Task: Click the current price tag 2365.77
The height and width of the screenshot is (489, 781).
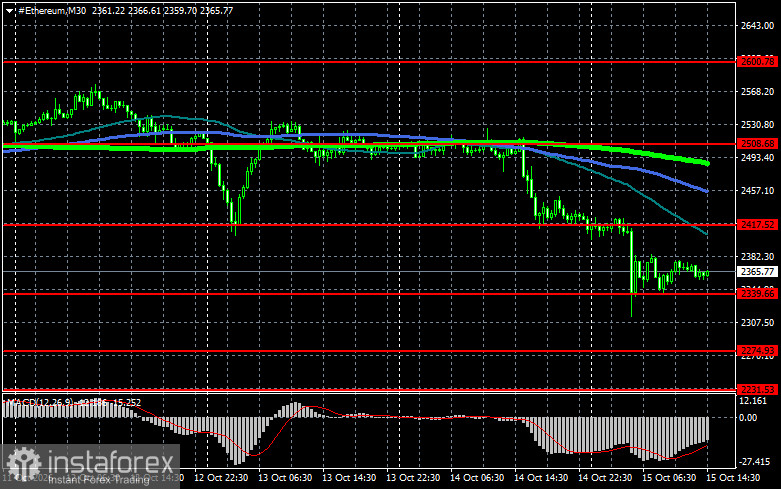Action: [x=757, y=271]
